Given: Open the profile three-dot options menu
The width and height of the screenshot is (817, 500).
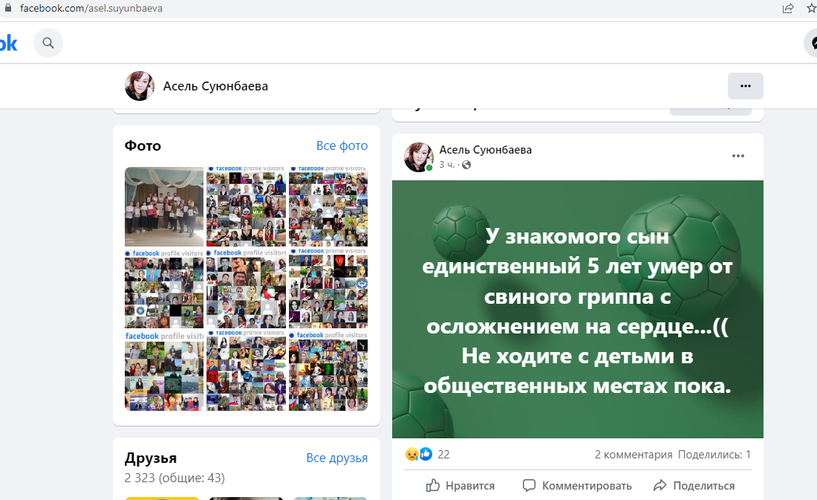Looking at the screenshot, I should coord(745,86).
